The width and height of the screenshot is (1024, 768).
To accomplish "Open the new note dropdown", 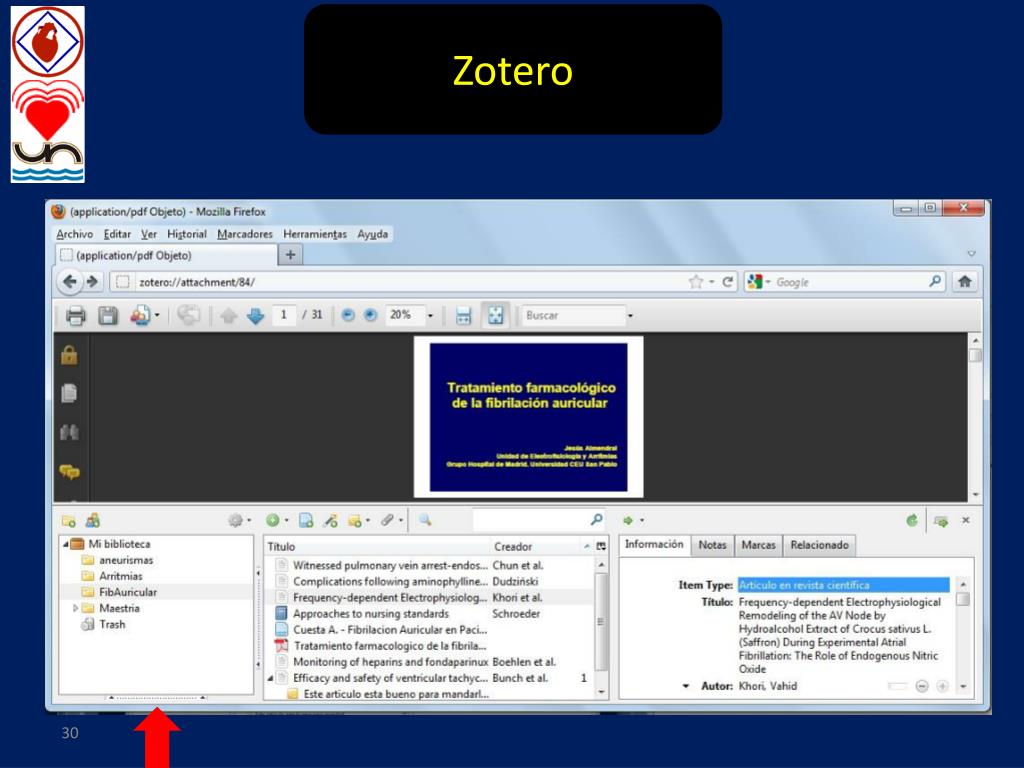I will [359, 520].
